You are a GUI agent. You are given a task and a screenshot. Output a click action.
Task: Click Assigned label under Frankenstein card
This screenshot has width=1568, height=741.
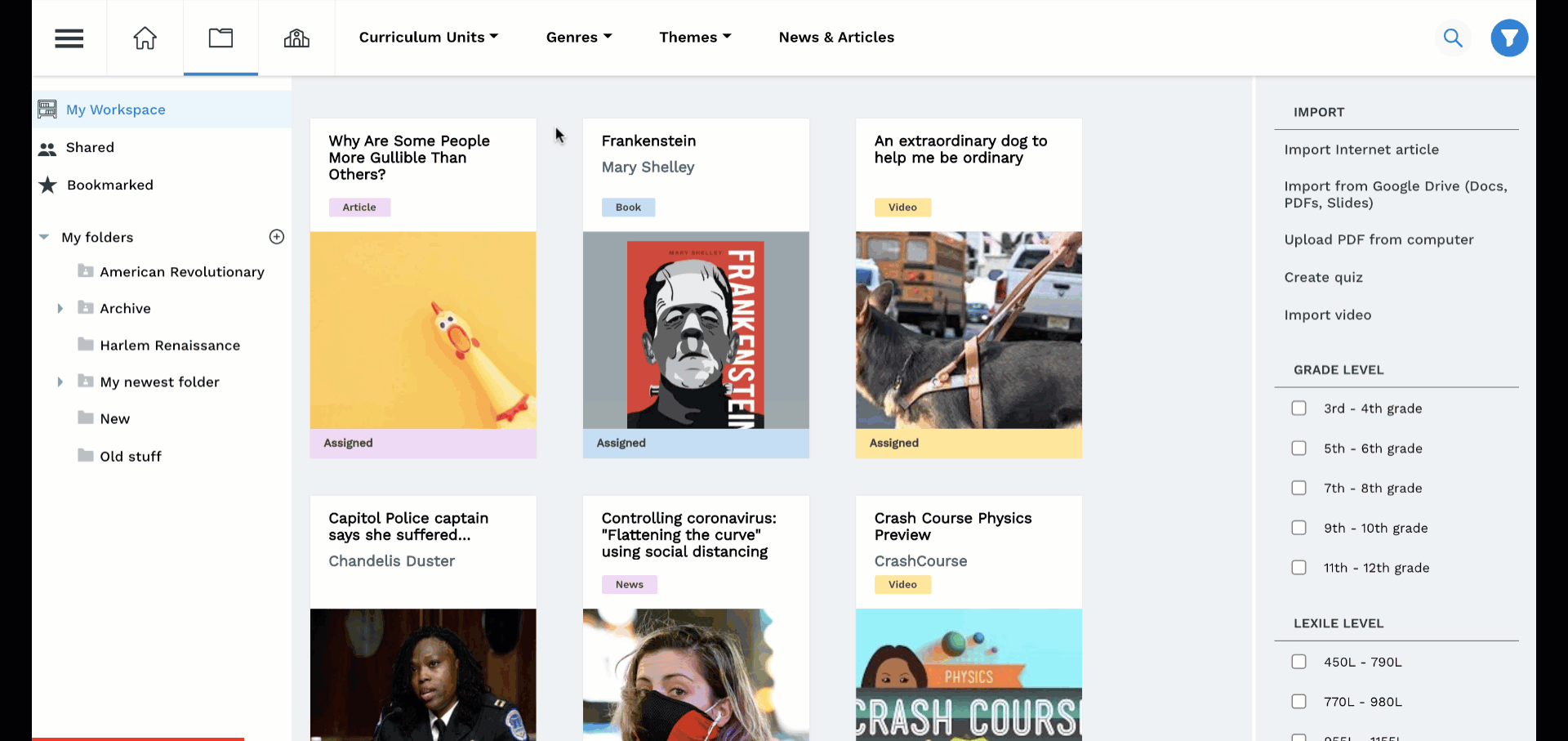[621, 443]
